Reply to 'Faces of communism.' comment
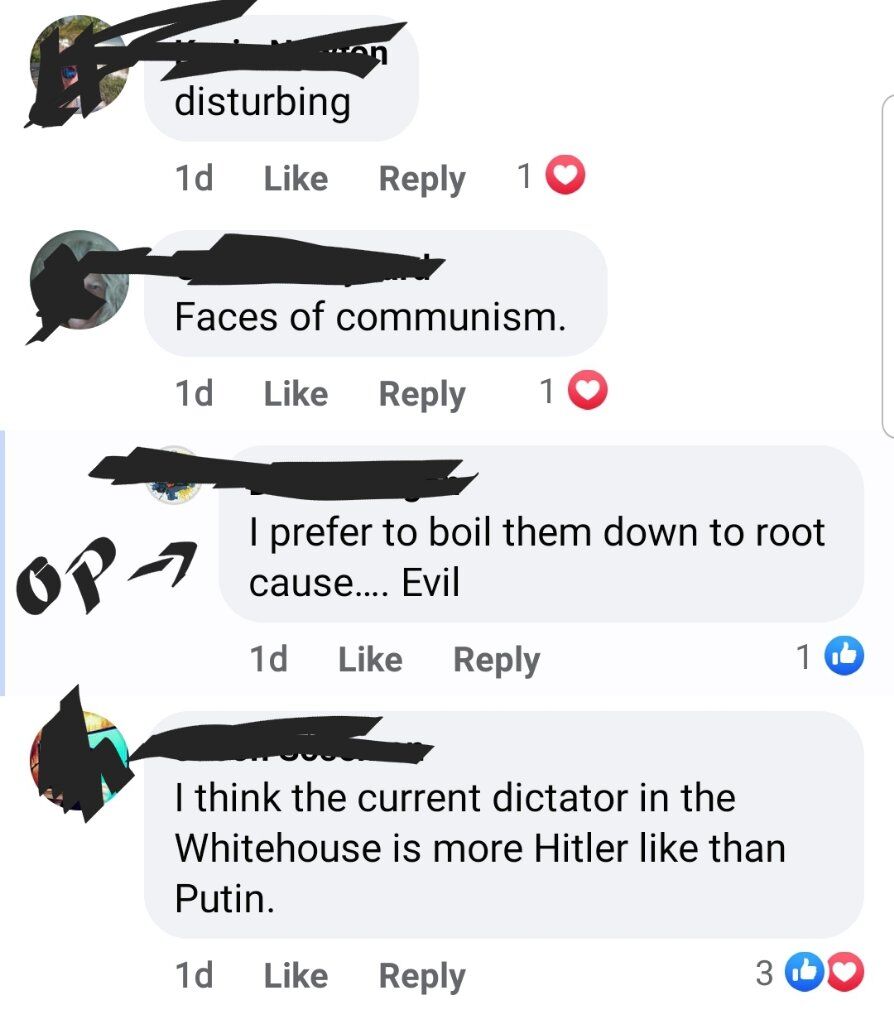The image size is (894, 1024). (423, 394)
